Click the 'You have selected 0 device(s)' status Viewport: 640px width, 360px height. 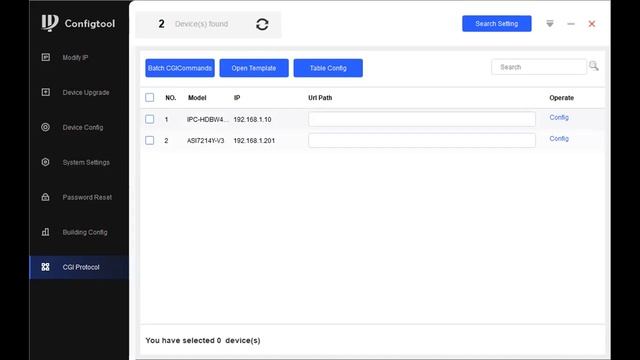coord(203,340)
